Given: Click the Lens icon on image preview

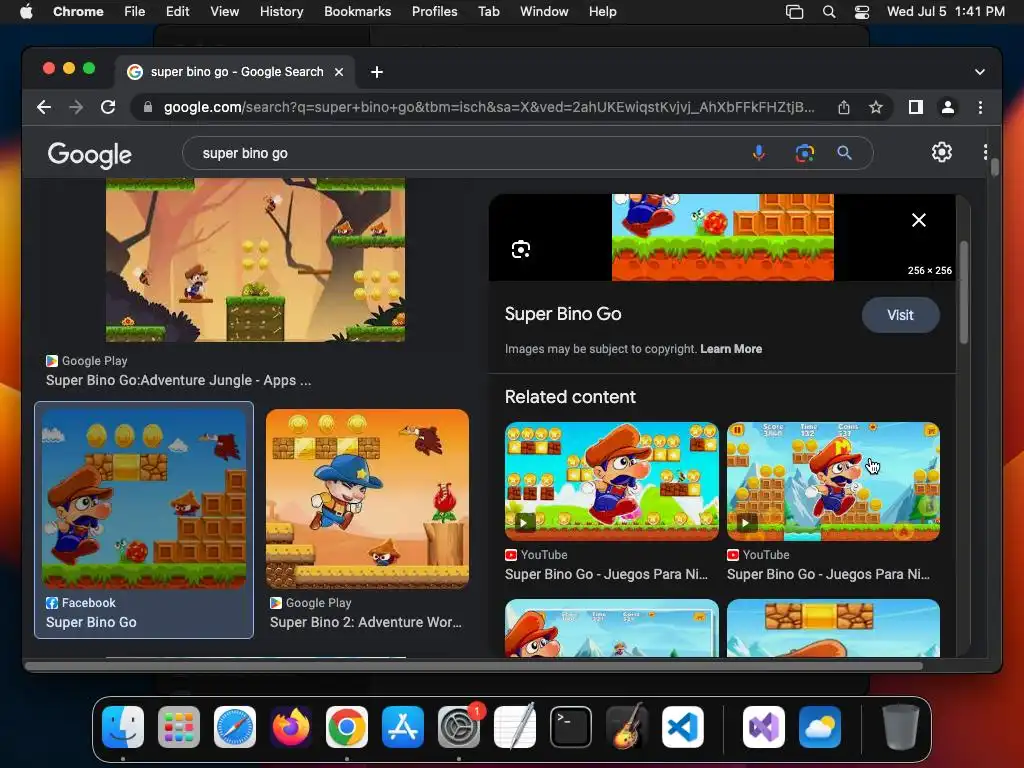Looking at the screenshot, I should [x=520, y=249].
